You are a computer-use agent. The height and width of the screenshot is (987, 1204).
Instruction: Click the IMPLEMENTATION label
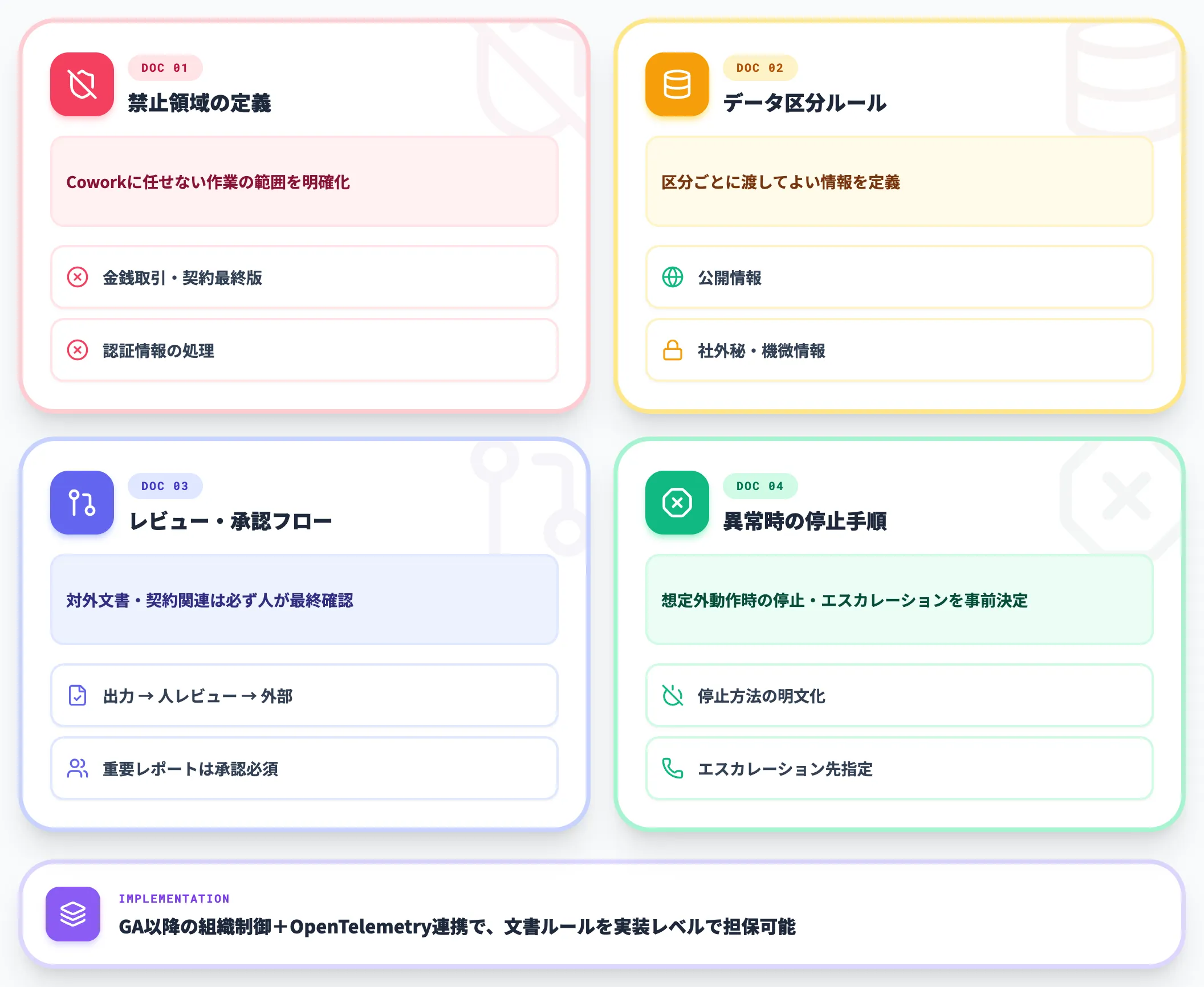click(x=174, y=899)
